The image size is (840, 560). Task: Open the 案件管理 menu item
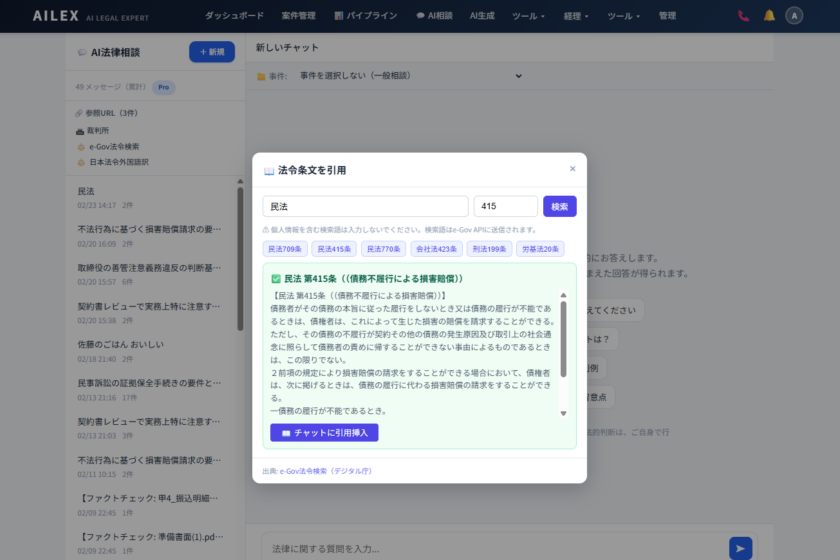pos(298,16)
